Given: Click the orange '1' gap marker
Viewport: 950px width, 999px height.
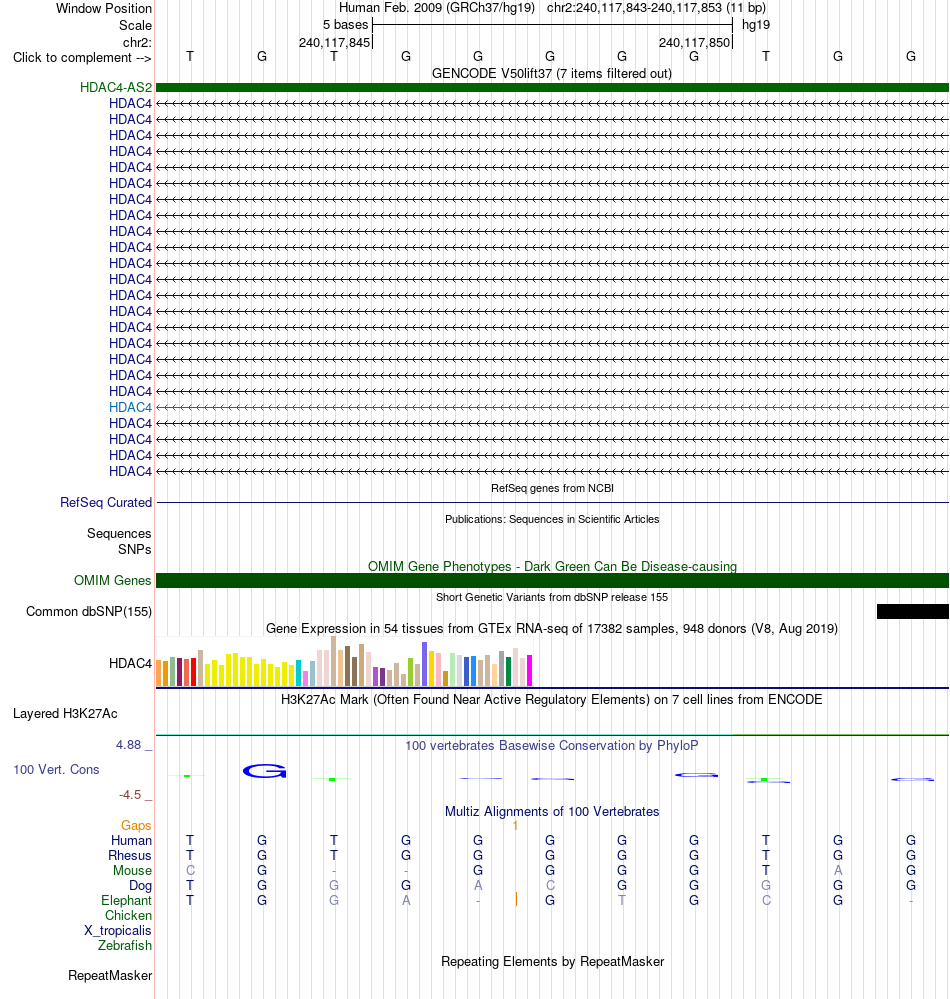Looking at the screenshot, I should coord(515,826).
